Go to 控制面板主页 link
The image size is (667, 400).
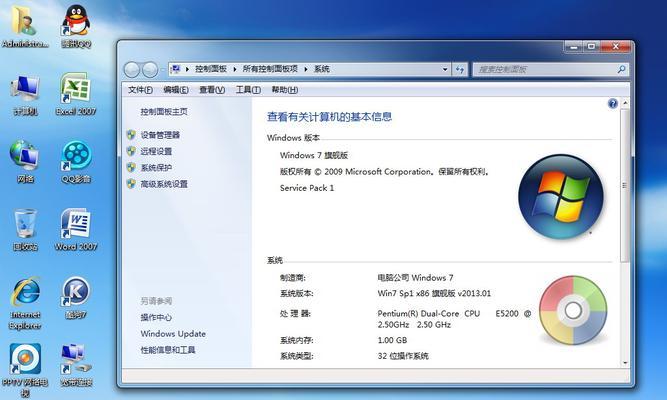[x=164, y=111]
